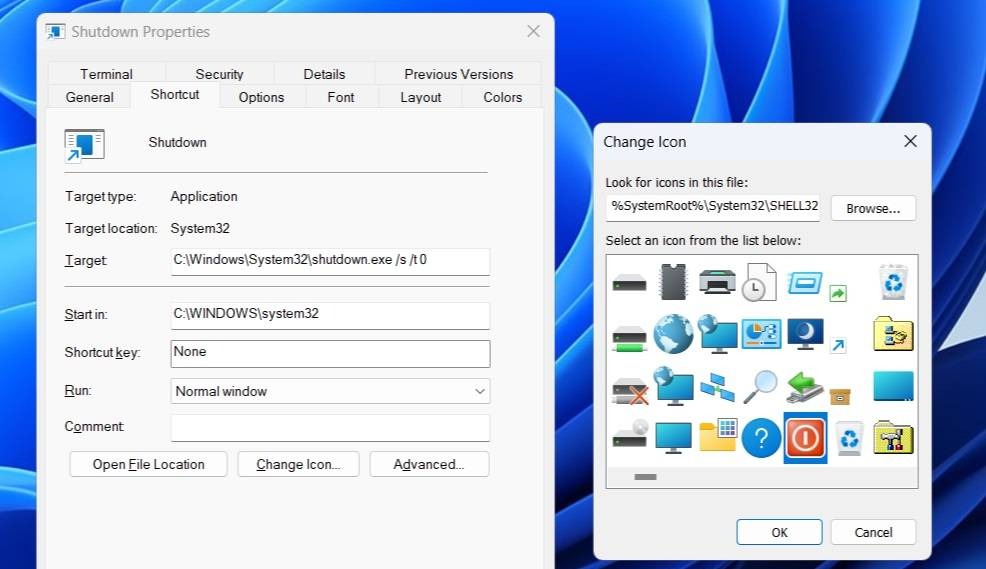Select the blue question mark help icon
Viewport: 986px width, 569px height.
[761, 438]
